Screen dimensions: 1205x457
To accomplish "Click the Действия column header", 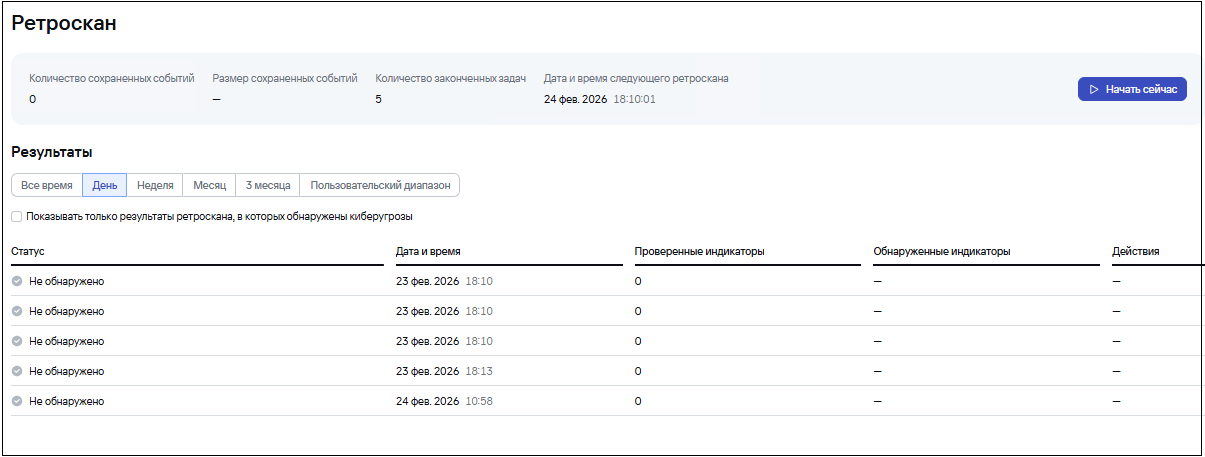I will tap(1136, 251).
